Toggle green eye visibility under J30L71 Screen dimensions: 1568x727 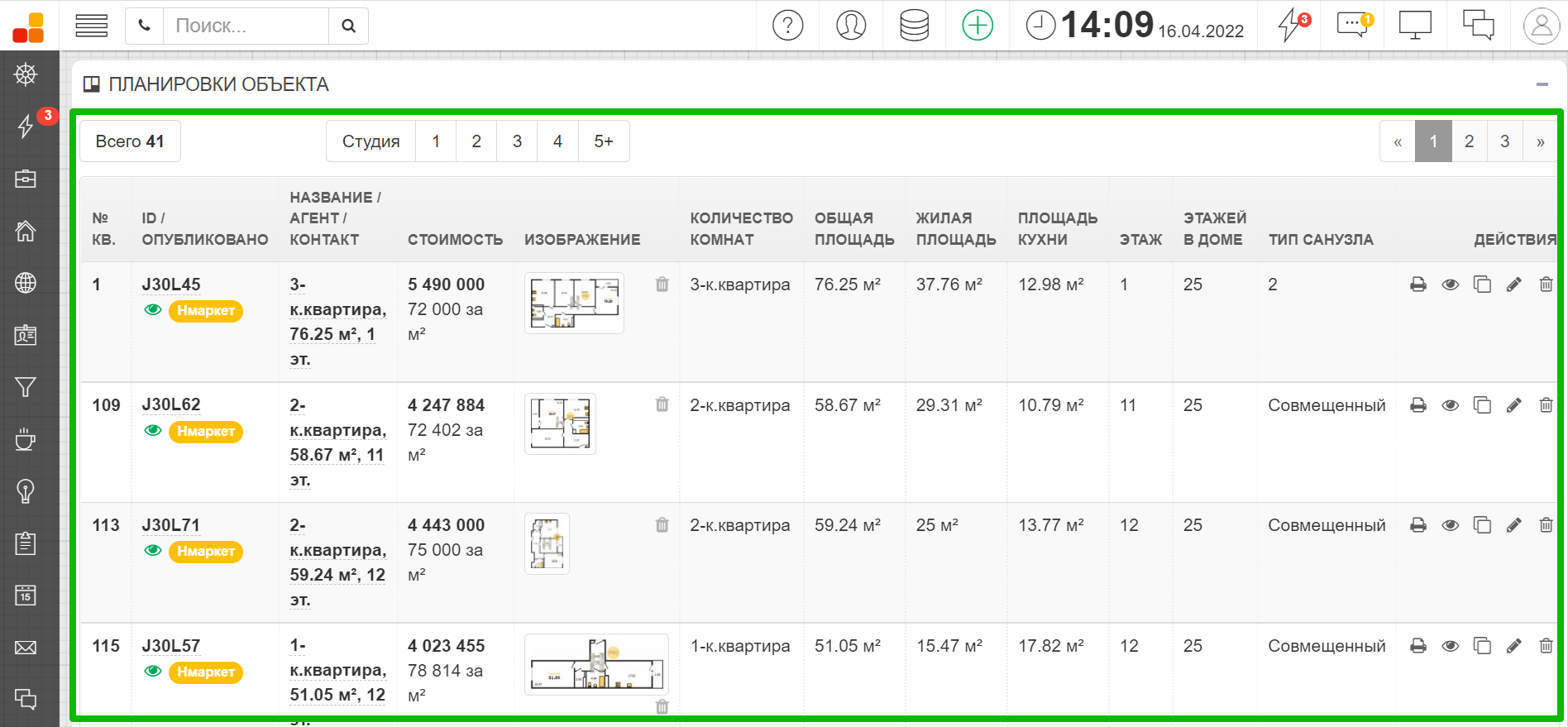(153, 551)
